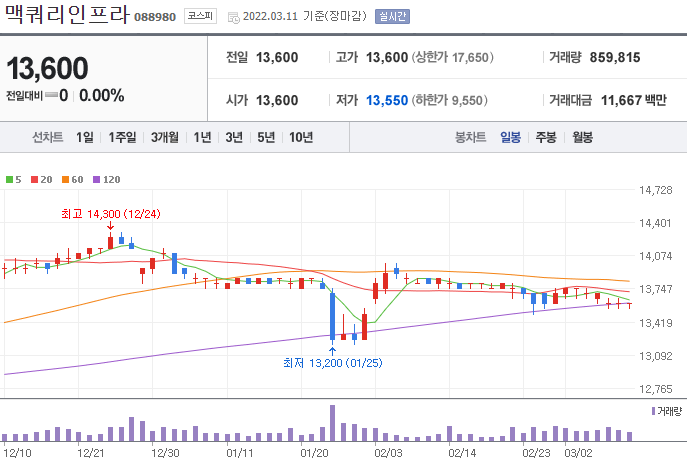Click the 0.00% change rate value
Viewport: 687px width, 462px height.
(x=102, y=95)
